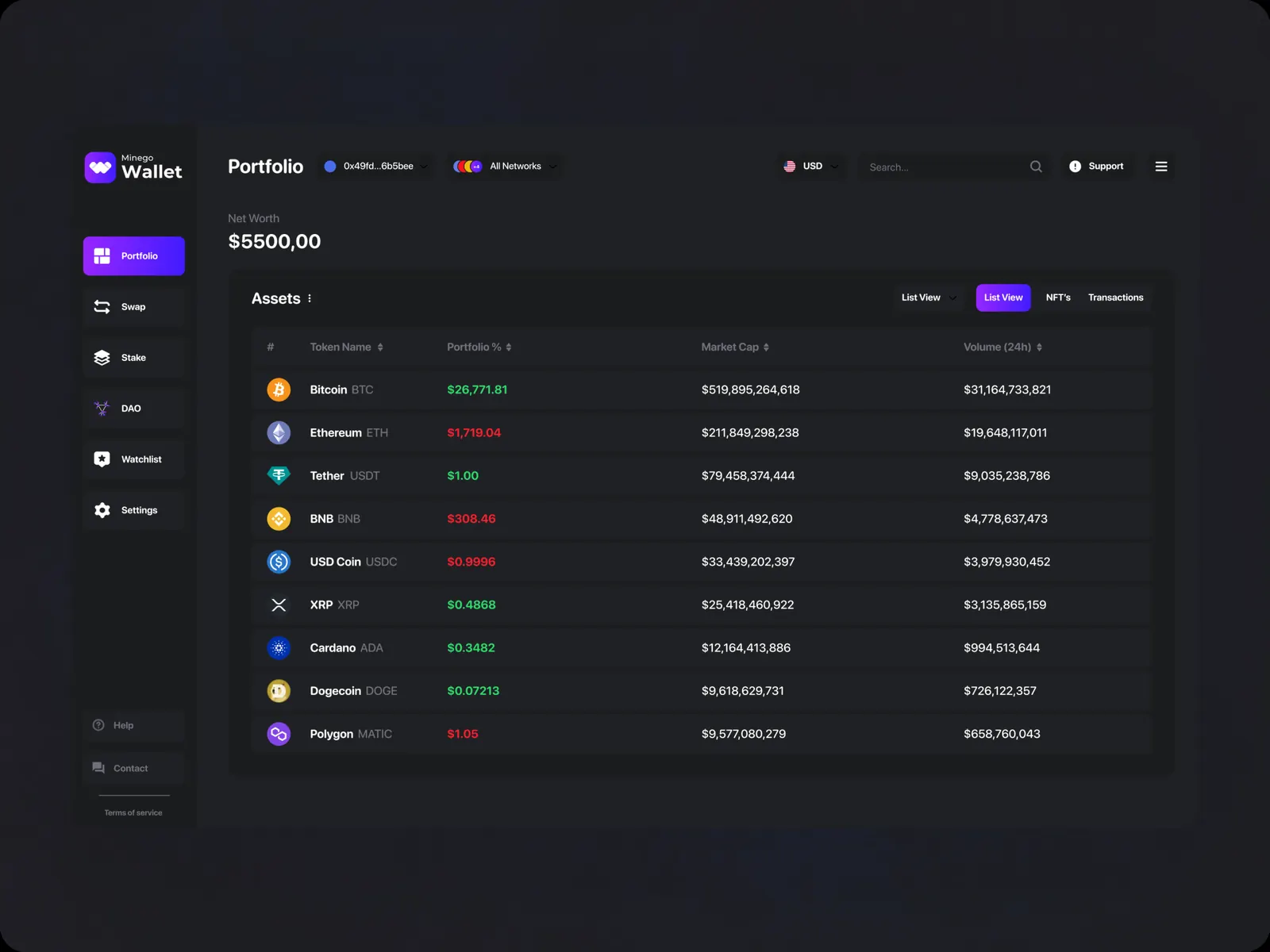Switch to the Transactions tab
Viewport: 1270px width, 952px height.
click(x=1116, y=298)
